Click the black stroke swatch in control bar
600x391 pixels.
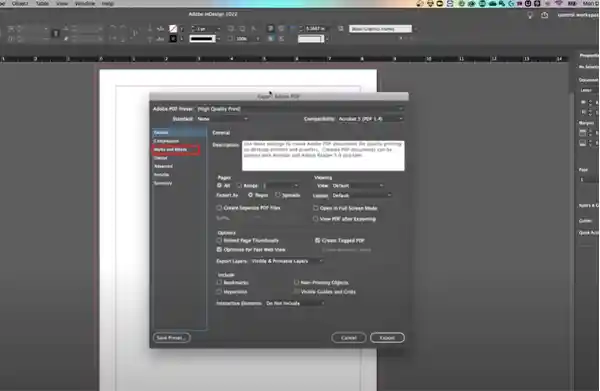coord(173,39)
